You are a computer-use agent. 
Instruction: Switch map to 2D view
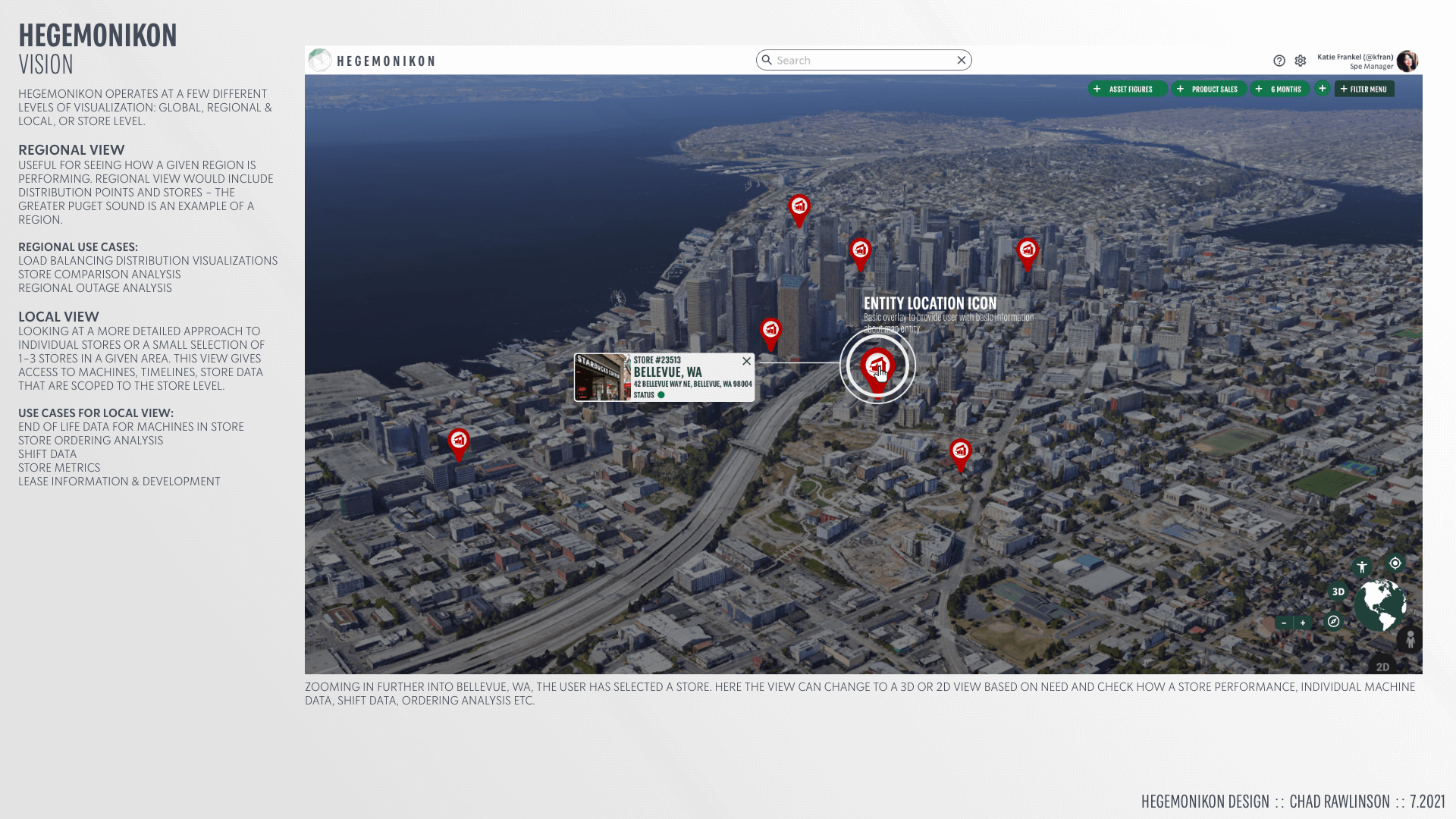[x=1382, y=667]
